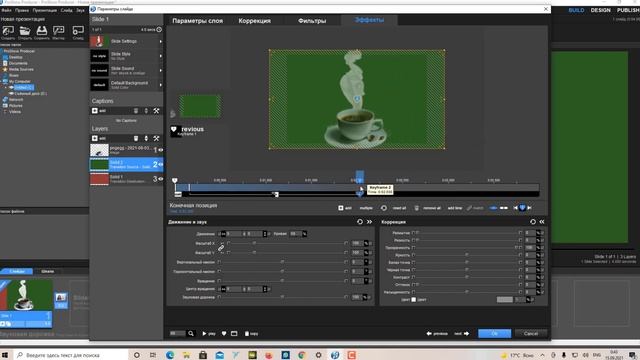Open the Презентация menu
640x360 pixels.
[x=44, y=10]
